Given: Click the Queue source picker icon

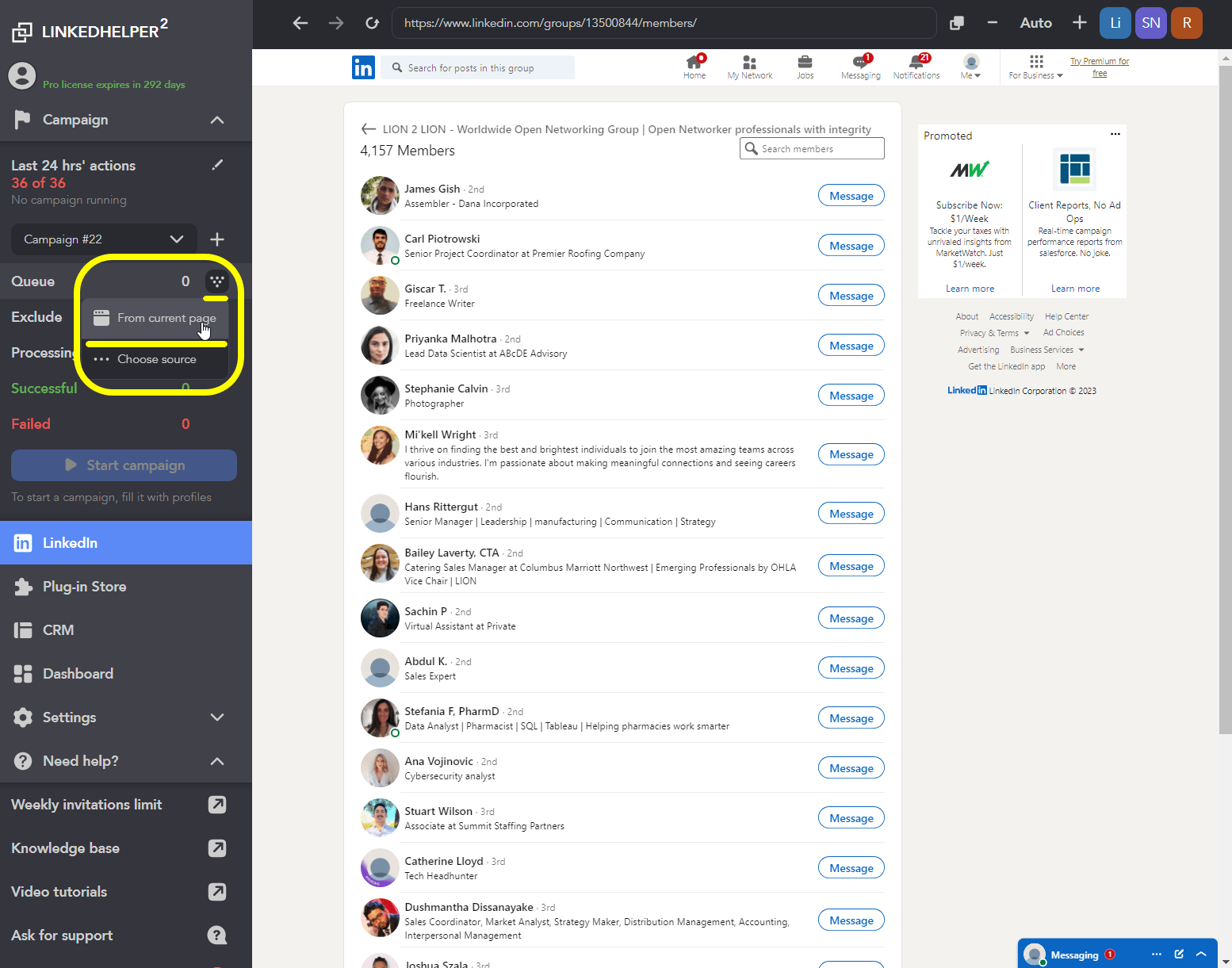Looking at the screenshot, I should pyautogui.click(x=216, y=281).
